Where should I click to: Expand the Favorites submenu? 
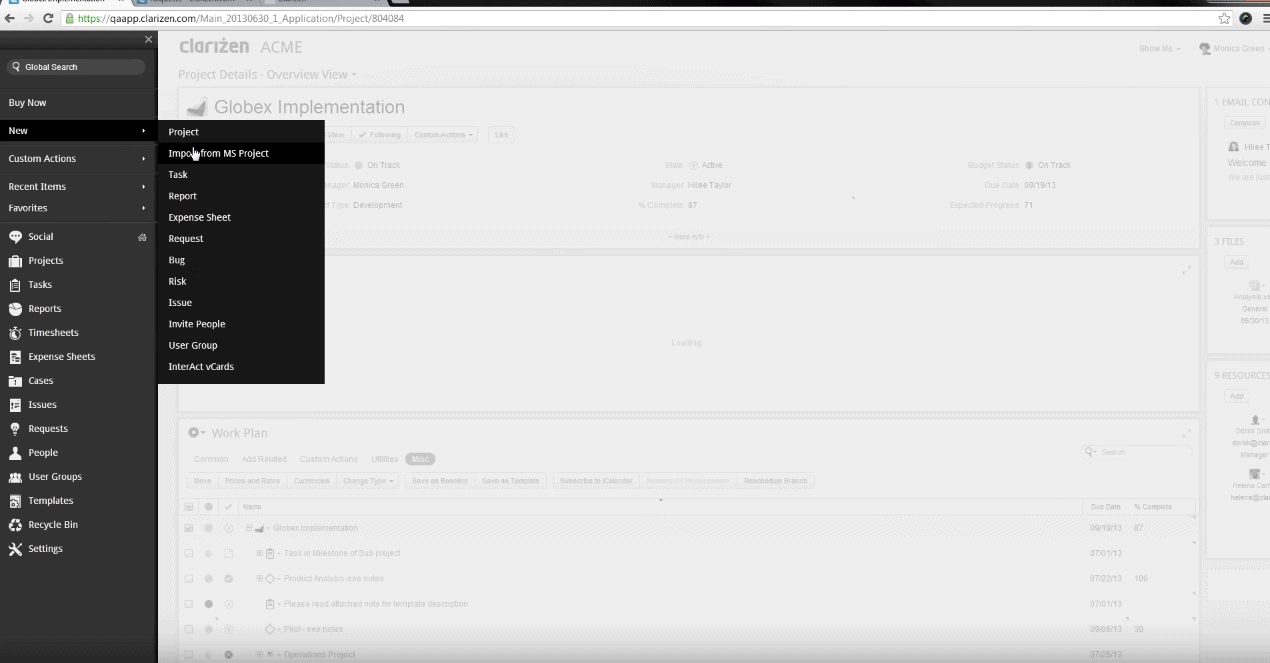[78, 208]
